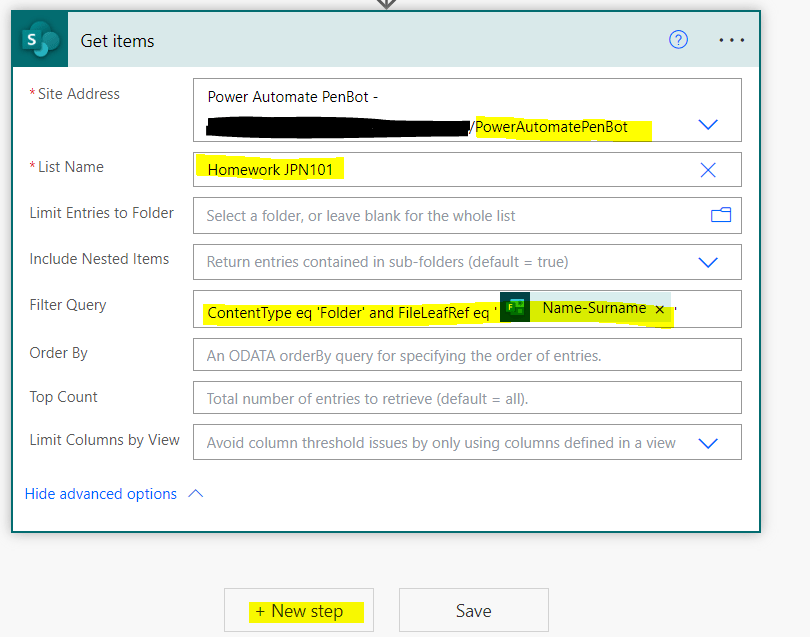The width and height of the screenshot is (810, 637).
Task: Open the help question mark icon
Action: point(679,40)
